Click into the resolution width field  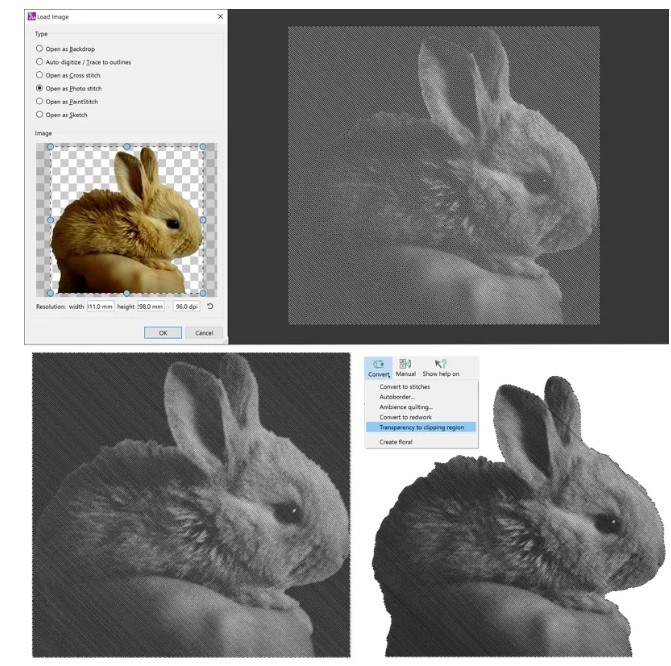(x=100, y=306)
